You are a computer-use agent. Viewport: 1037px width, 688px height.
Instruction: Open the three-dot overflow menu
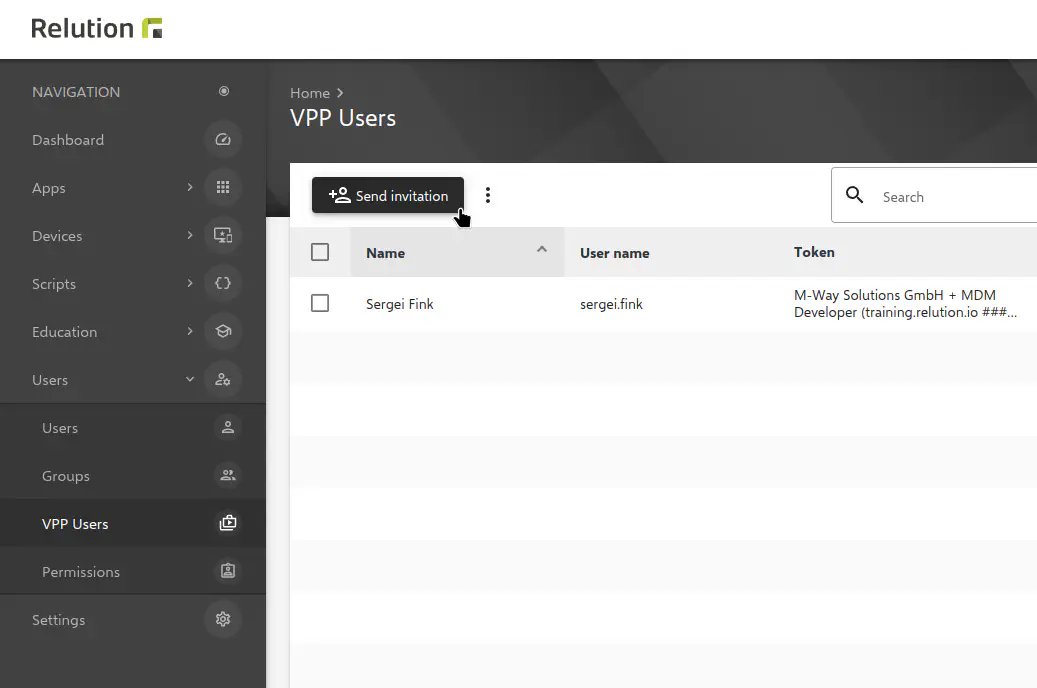point(488,195)
